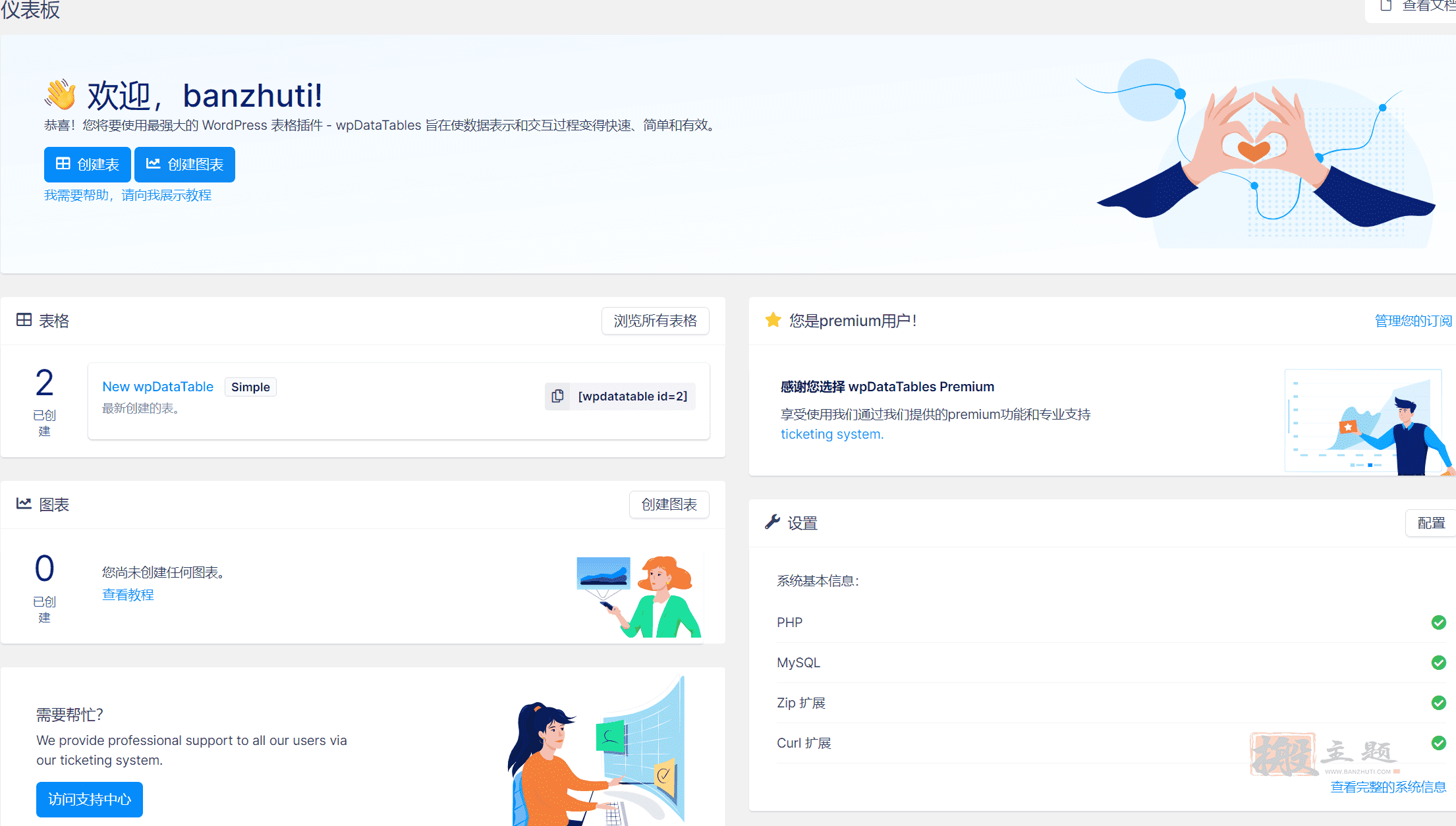Screen dimensions: 1456x826
Task: Open the New wpDataTable link
Action: [157, 387]
